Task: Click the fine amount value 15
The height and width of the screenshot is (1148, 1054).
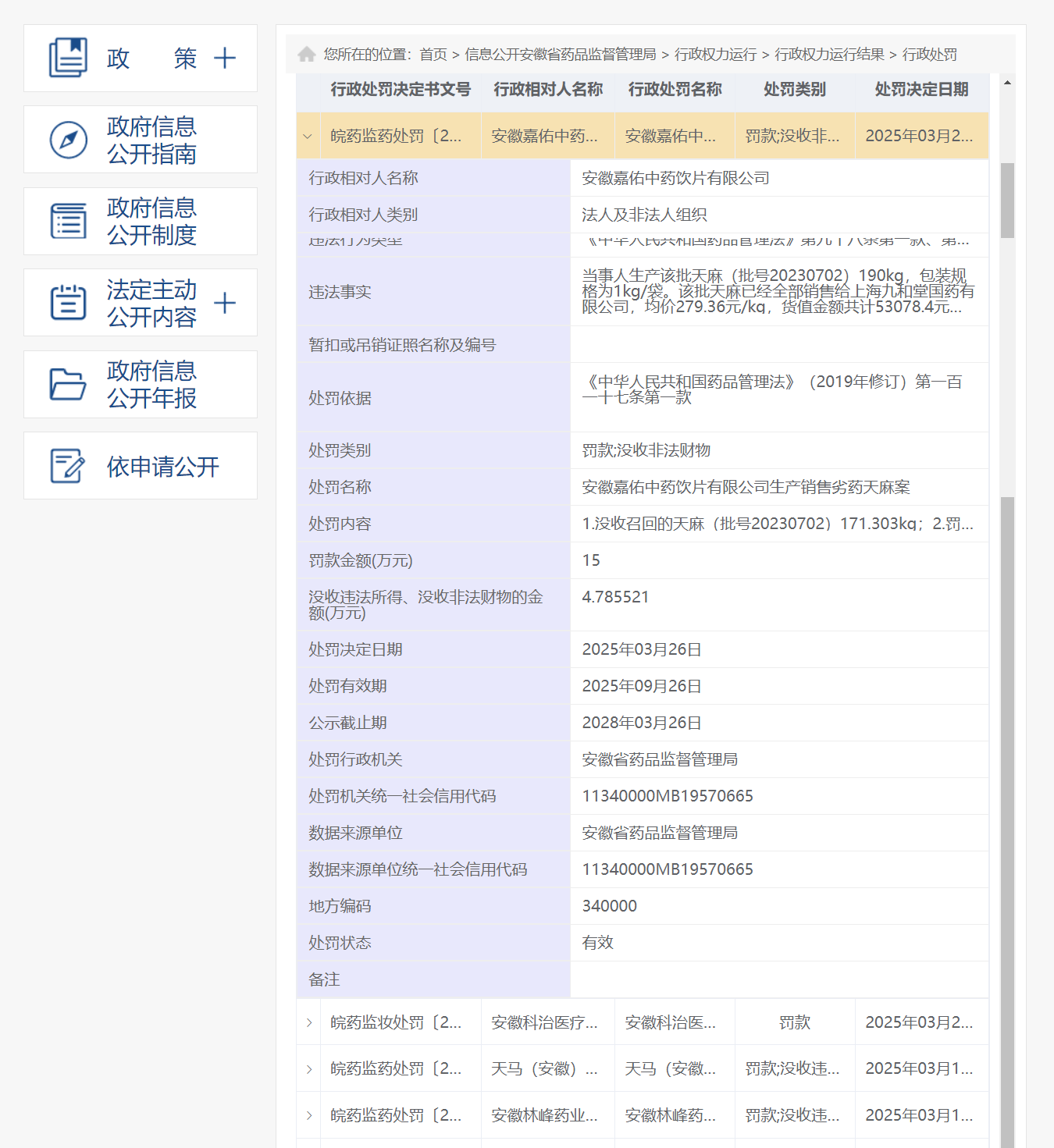Action: coord(591,560)
